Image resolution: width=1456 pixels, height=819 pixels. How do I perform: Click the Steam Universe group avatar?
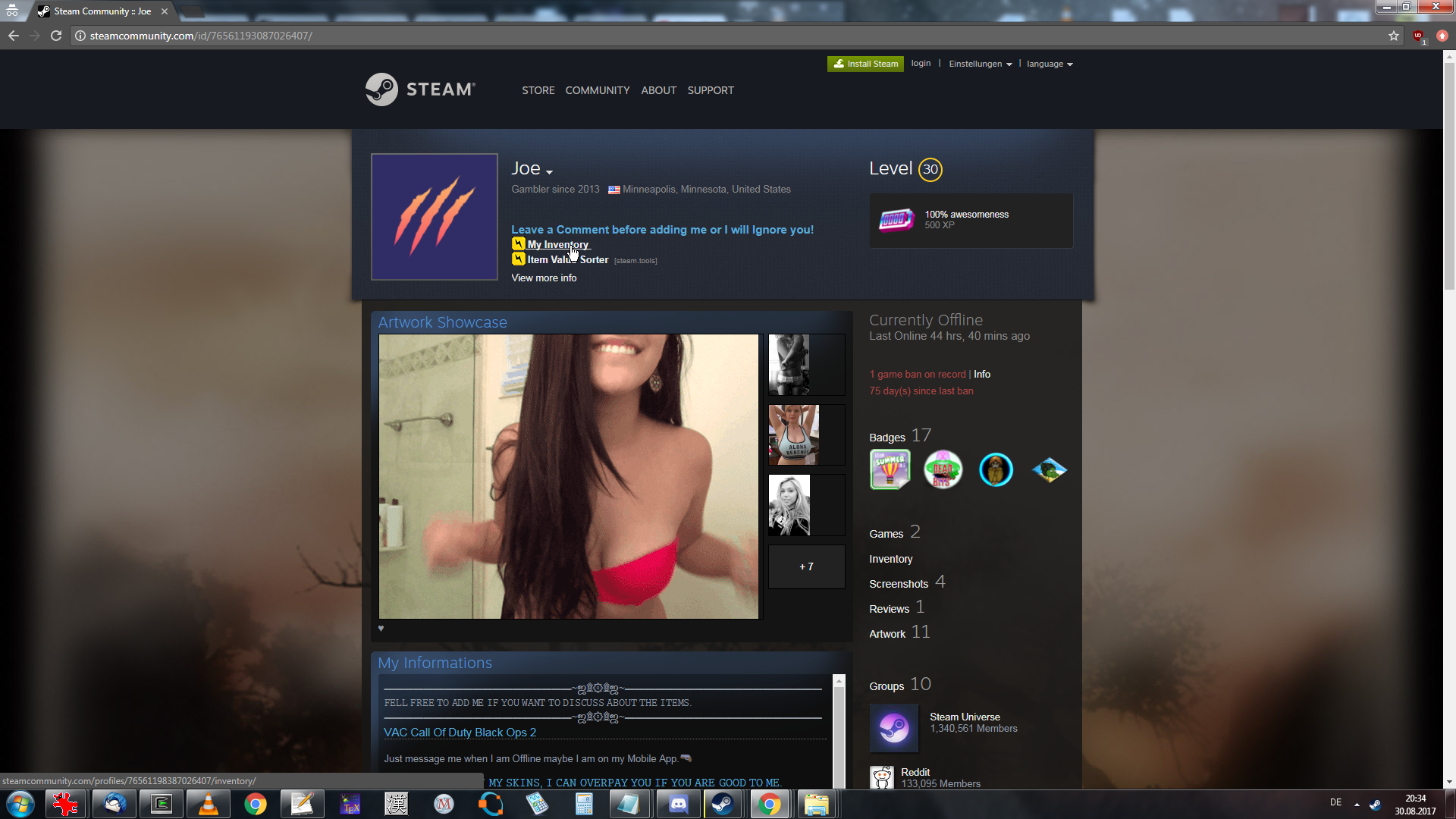click(894, 728)
